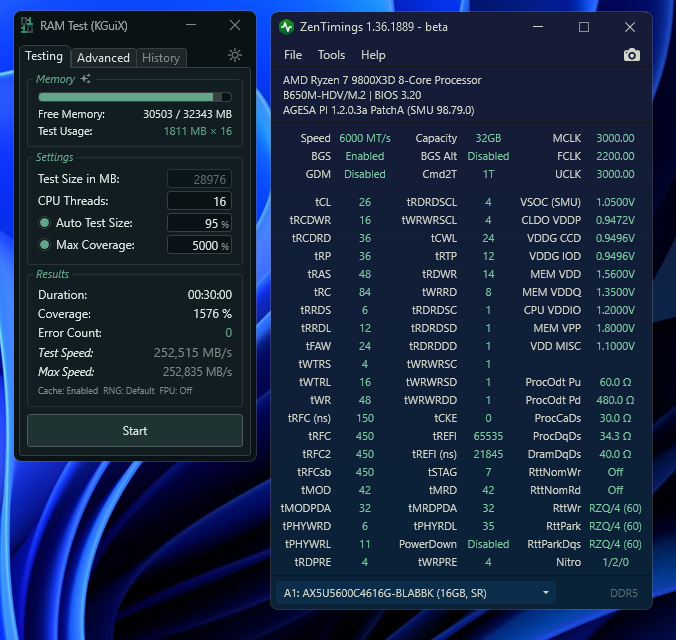676x640 pixels.
Task: Click the Free Memory value 30503 / 32343 MB
Action: pyautogui.click(x=188, y=114)
